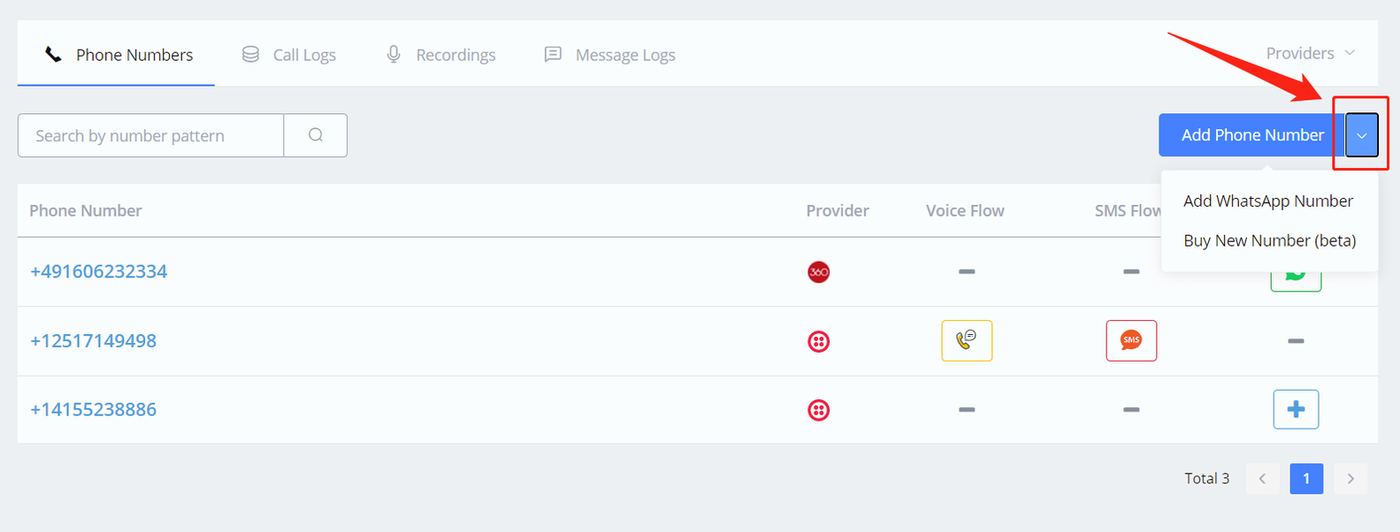Select page 1 in pagination

1306,478
